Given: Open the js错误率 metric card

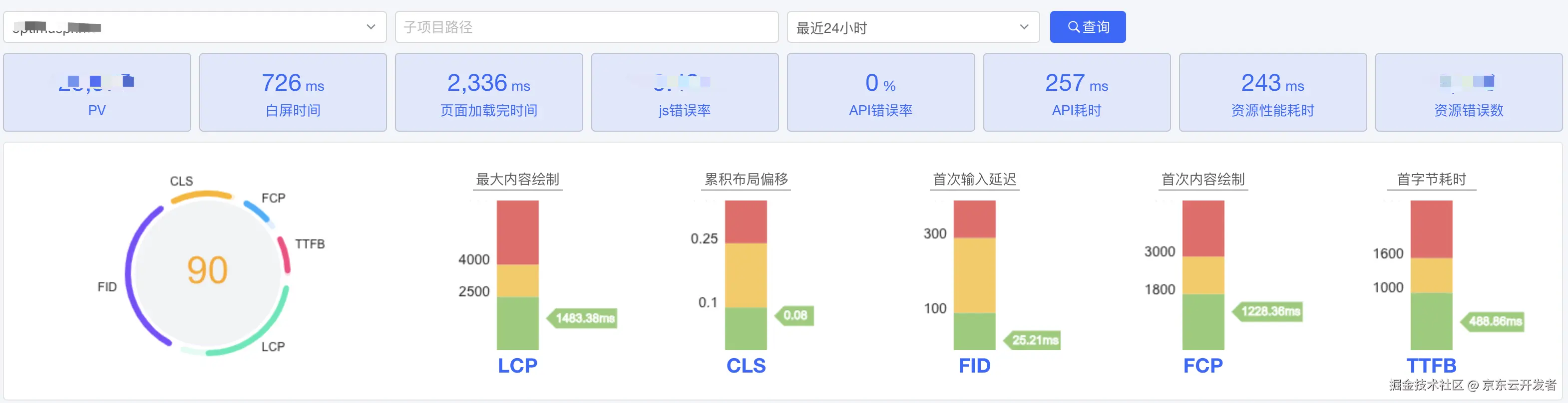Looking at the screenshot, I should click(x=685, y=92).
